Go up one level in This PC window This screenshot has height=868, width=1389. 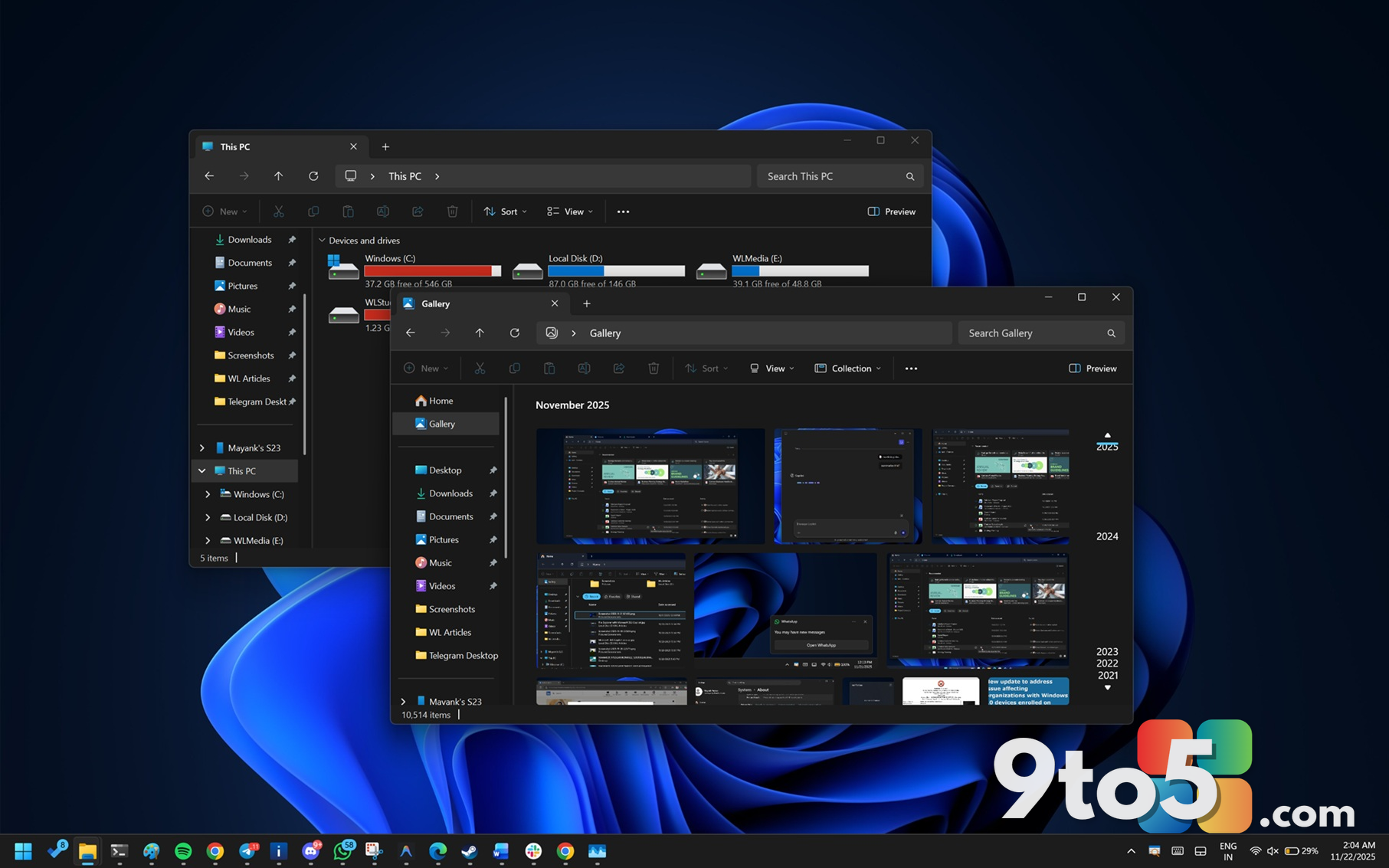278,176
